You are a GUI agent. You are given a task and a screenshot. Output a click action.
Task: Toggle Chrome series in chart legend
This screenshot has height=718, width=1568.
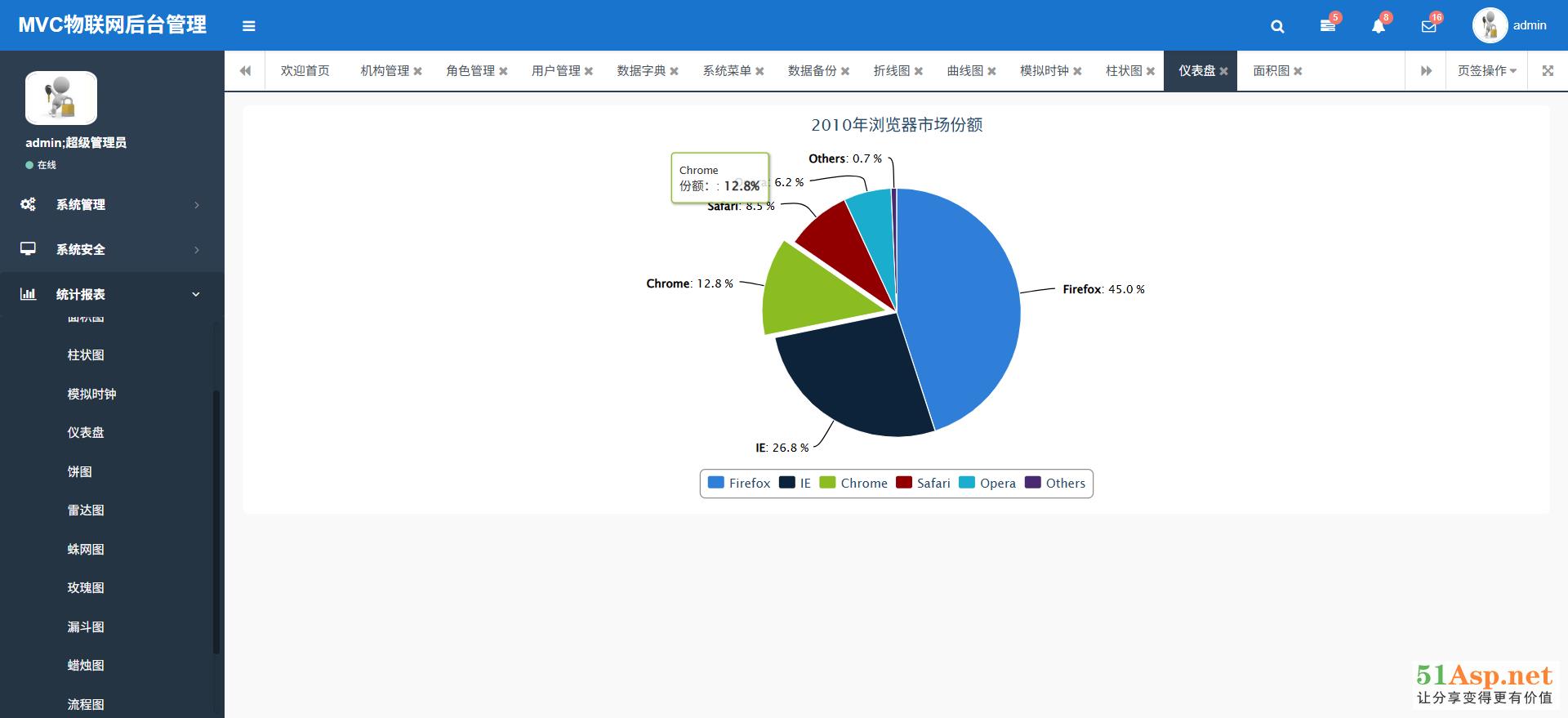coord(853,483)
